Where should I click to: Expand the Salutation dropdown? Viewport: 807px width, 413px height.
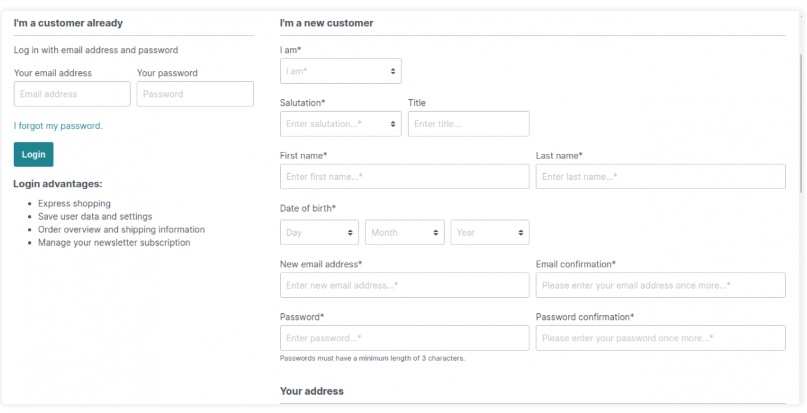point(340,124)
